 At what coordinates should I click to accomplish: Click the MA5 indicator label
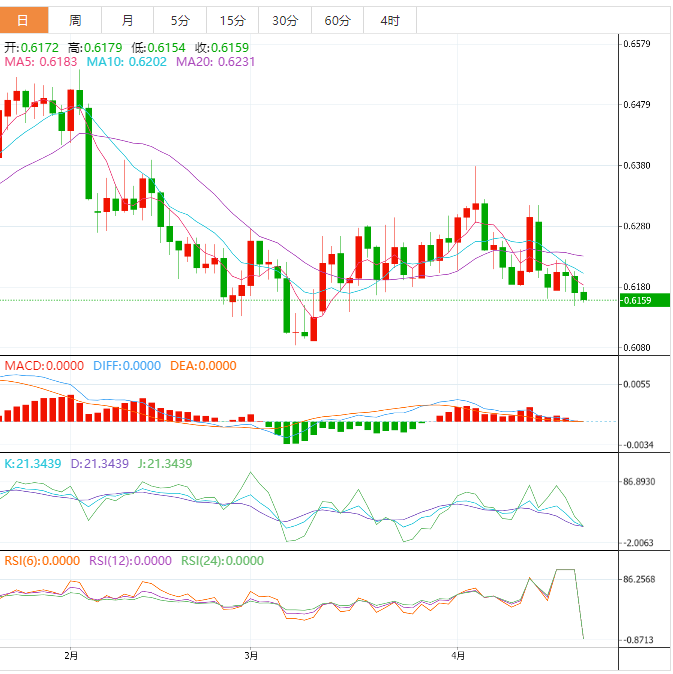point(41,62)
